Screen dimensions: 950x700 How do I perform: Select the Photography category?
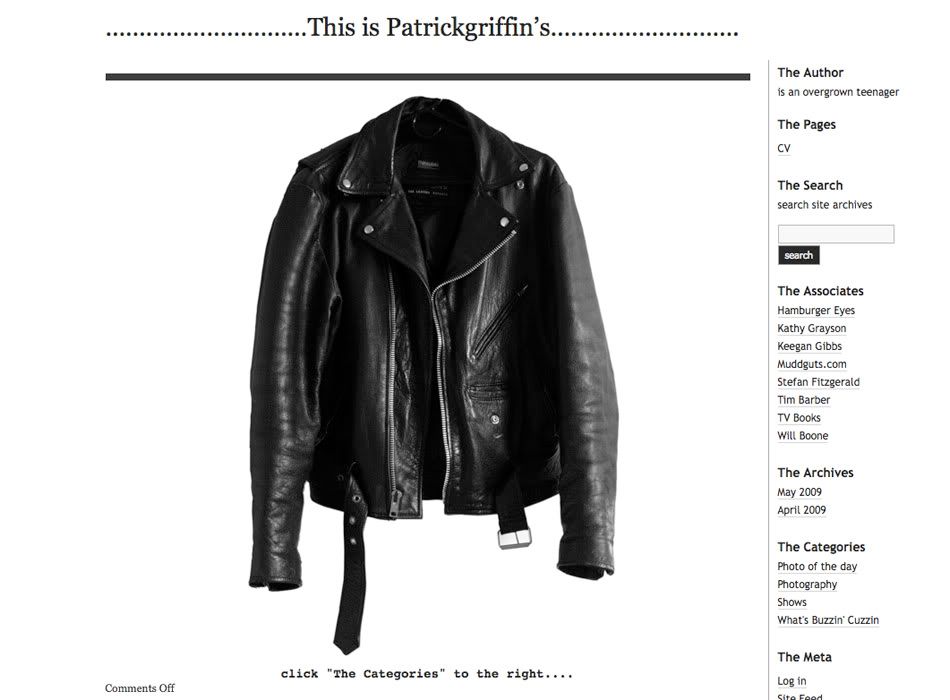[x=807, y=584]
